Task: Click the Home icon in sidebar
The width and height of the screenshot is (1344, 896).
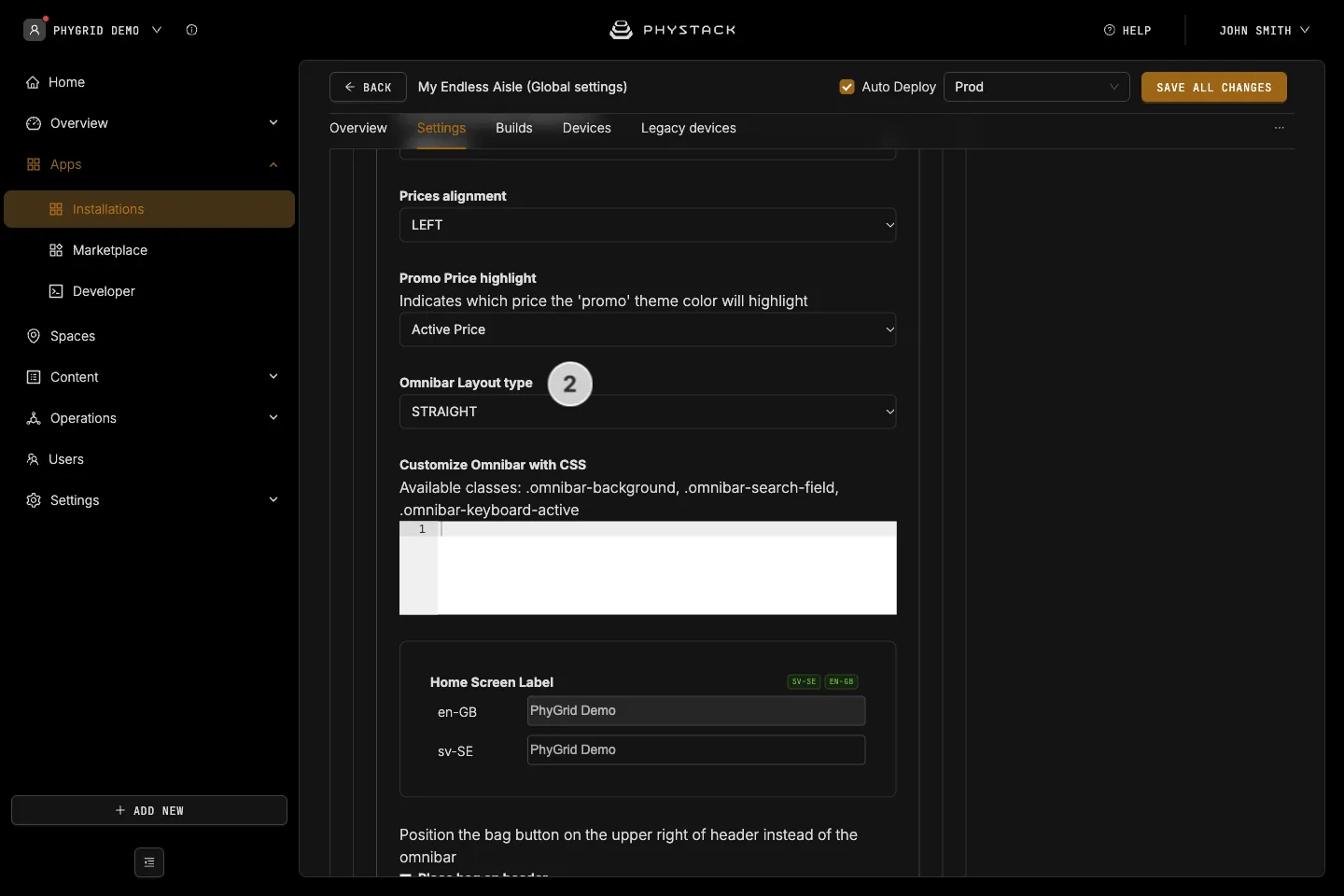Action: pos(33,82)
